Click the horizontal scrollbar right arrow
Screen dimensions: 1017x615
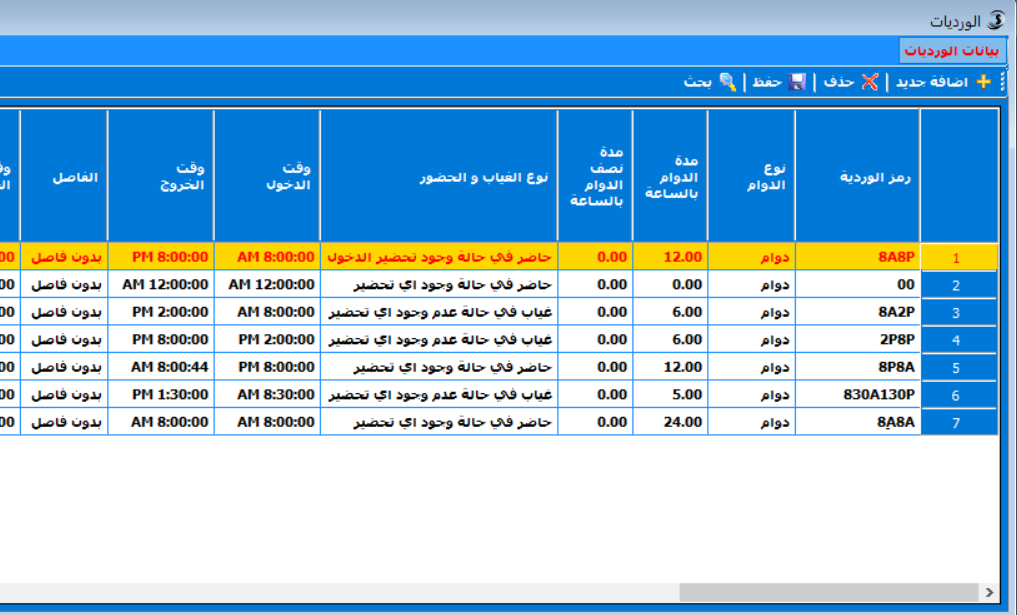point(989,592)
